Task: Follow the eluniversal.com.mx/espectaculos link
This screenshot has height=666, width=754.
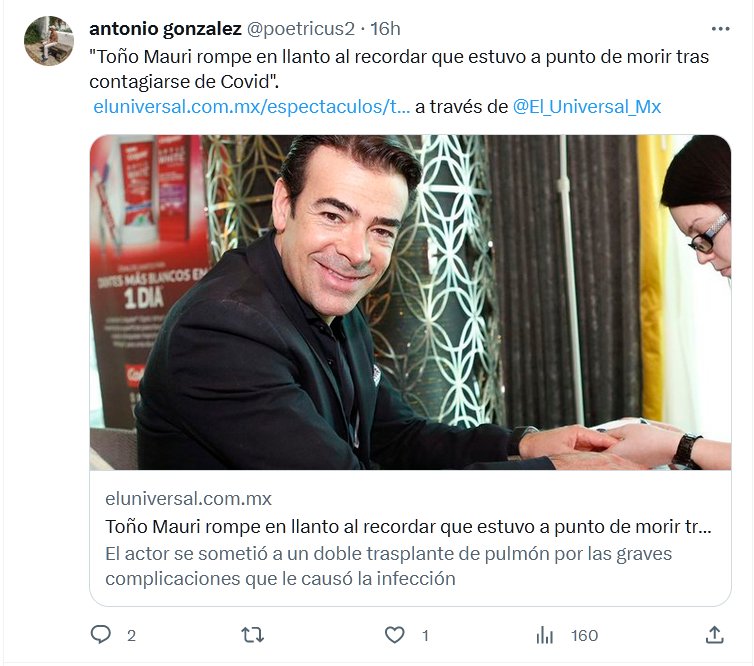Action: tap(251, 107)
